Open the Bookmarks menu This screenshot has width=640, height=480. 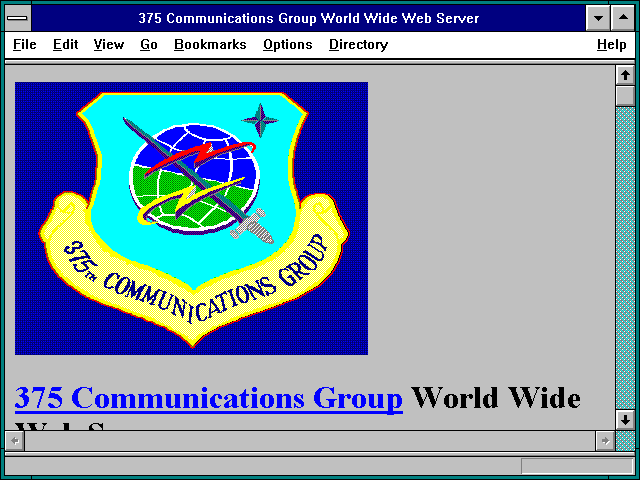pyautogui.click(x=210, y=44)
